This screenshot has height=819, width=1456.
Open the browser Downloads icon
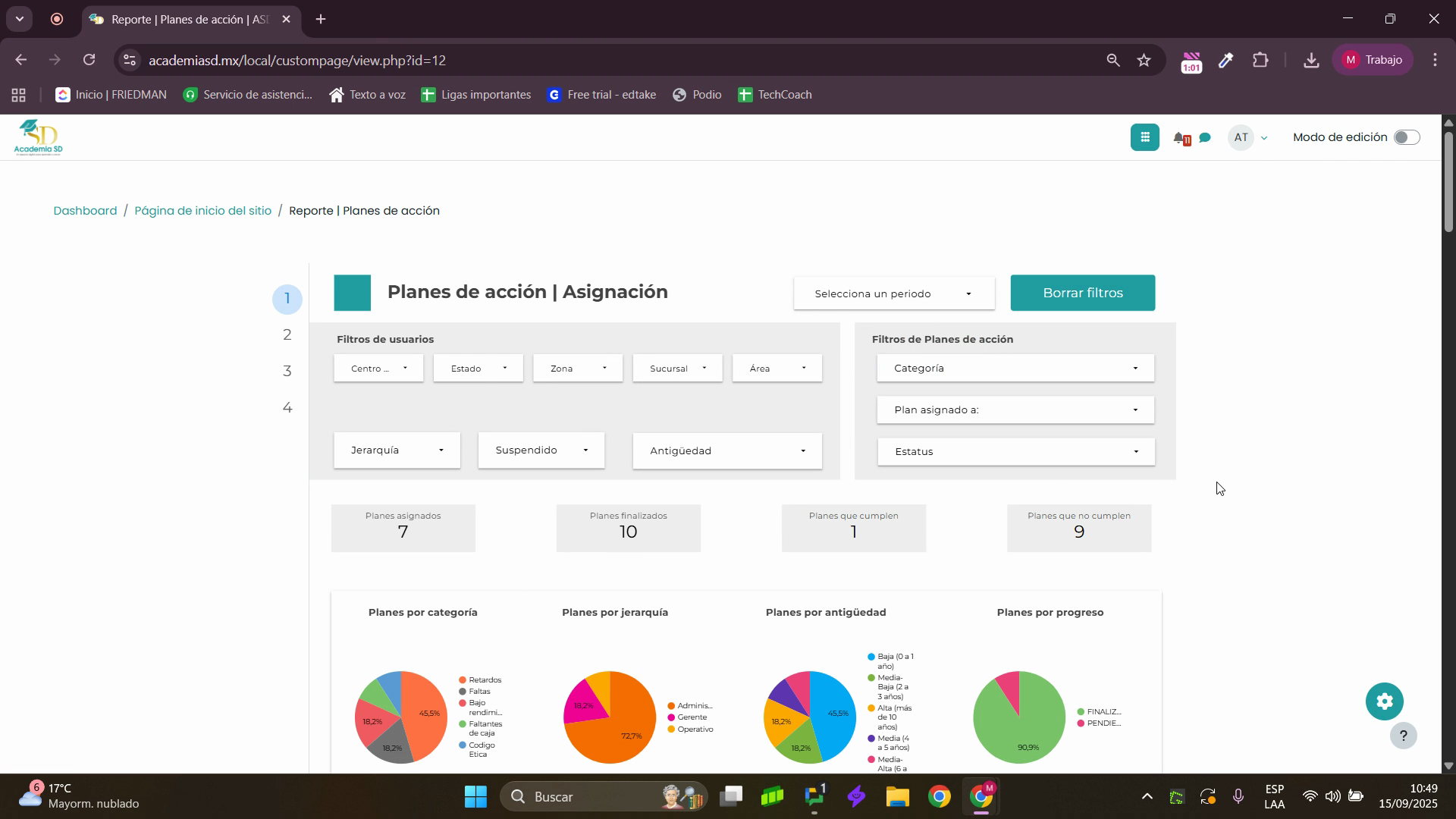click(1310, 60)
